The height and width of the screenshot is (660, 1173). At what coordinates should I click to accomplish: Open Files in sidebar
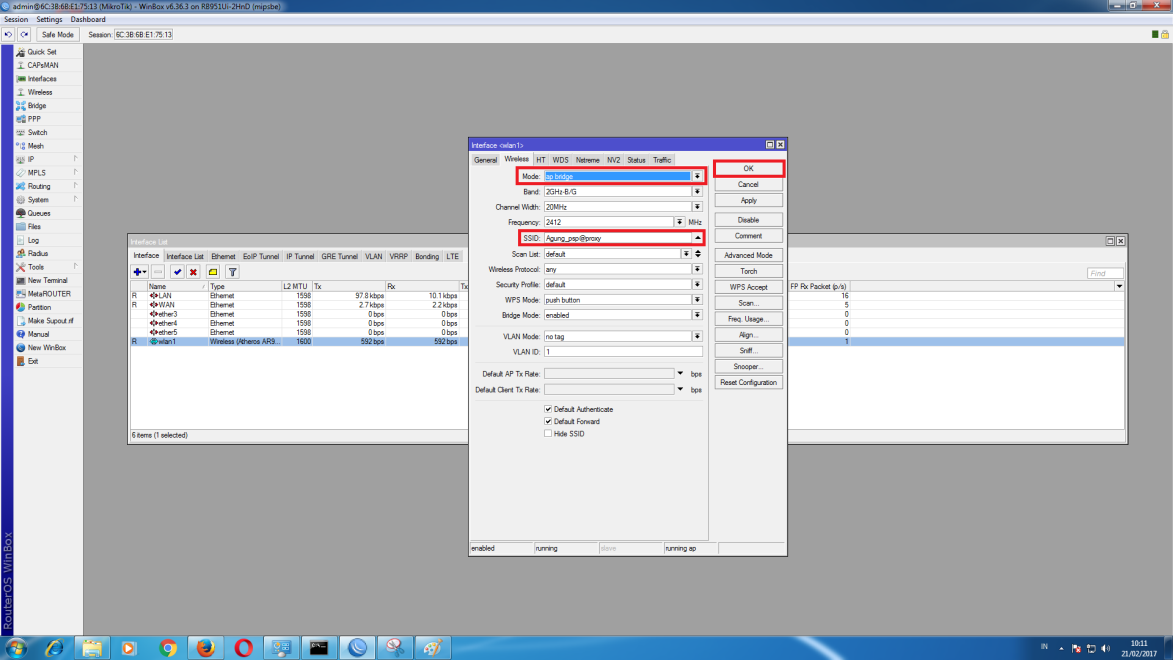[34, 227]
